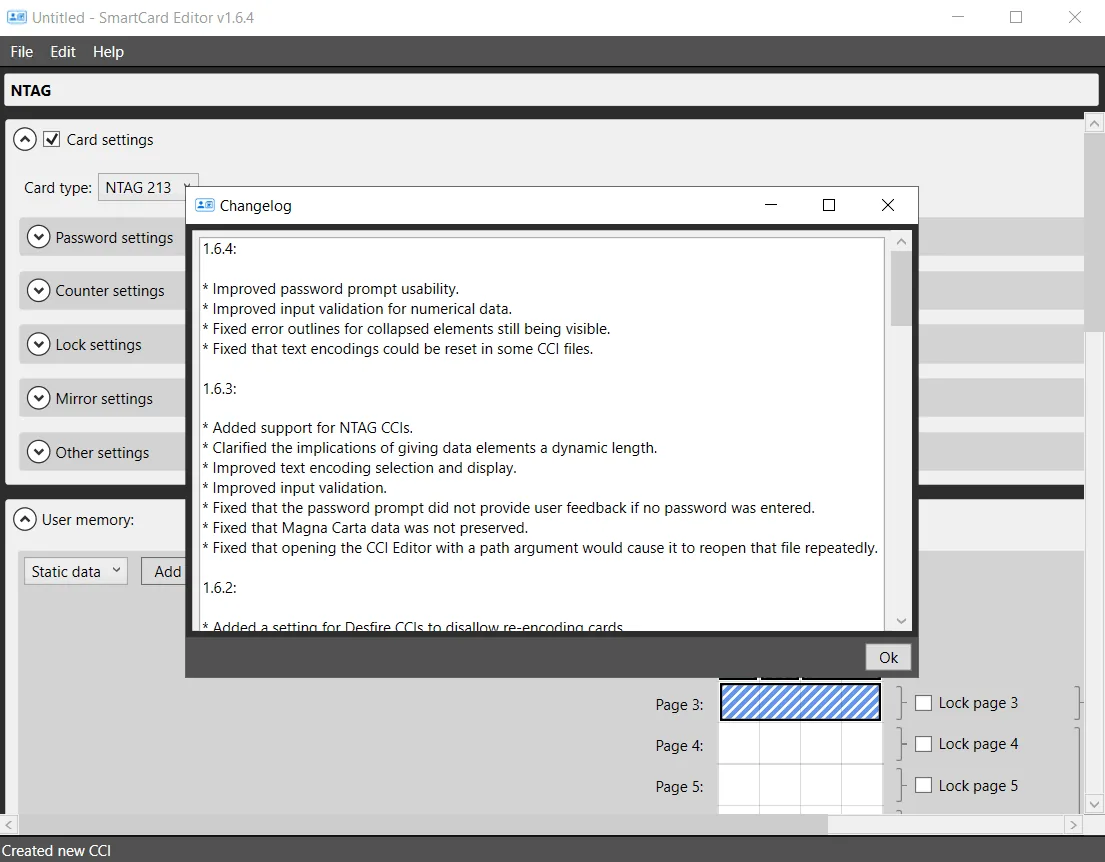Screen dimensions: 1105x862
Task: Expand Mirror settings section
Action: 38,398
